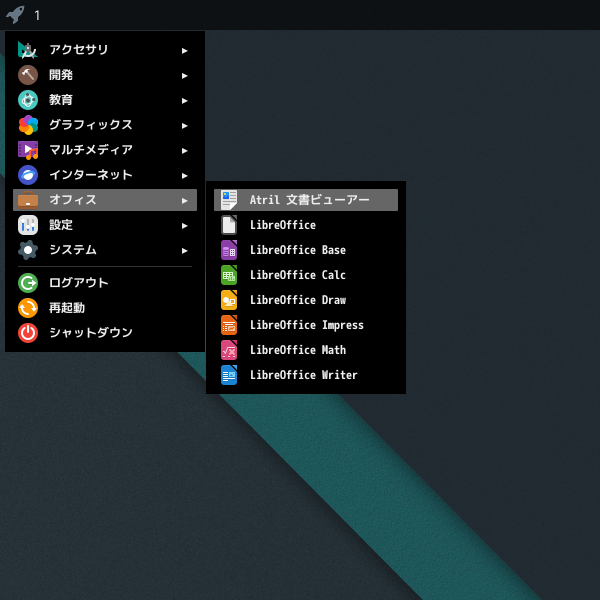Click the yellow LibreOffice Draw icon

click(229, 300)
